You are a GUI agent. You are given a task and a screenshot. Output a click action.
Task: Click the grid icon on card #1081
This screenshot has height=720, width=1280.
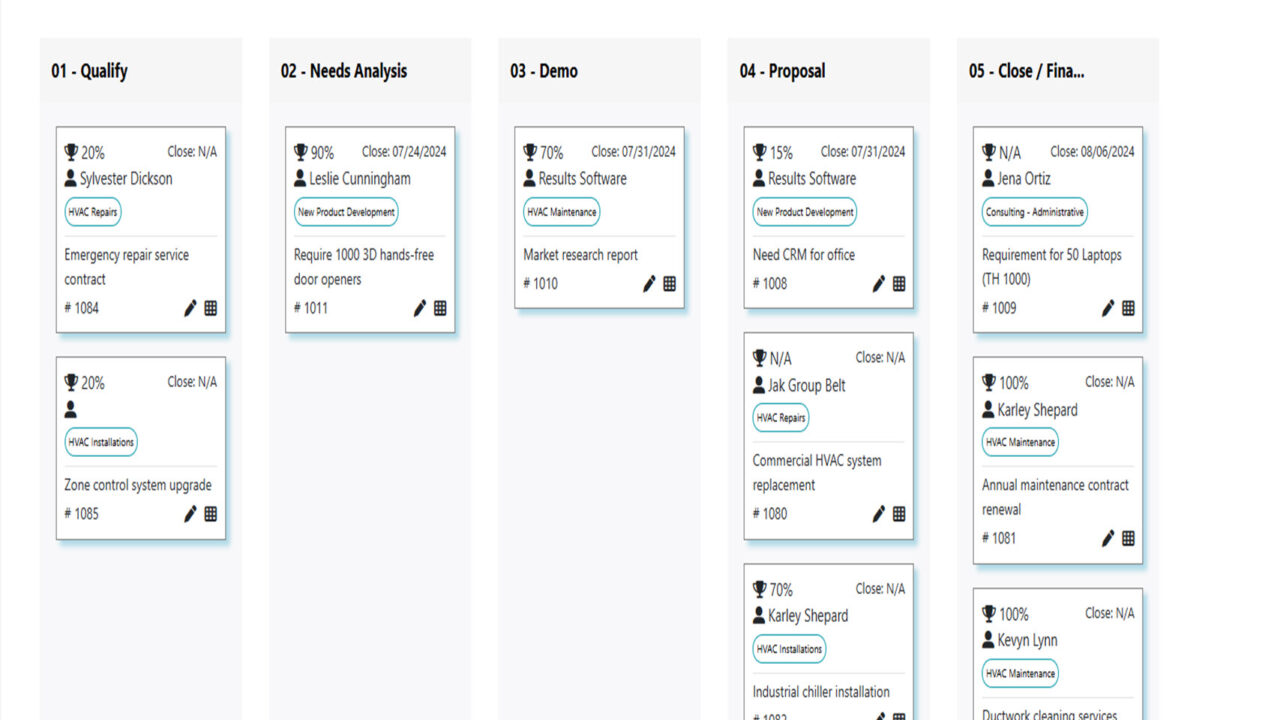(x=1128, y=538)
